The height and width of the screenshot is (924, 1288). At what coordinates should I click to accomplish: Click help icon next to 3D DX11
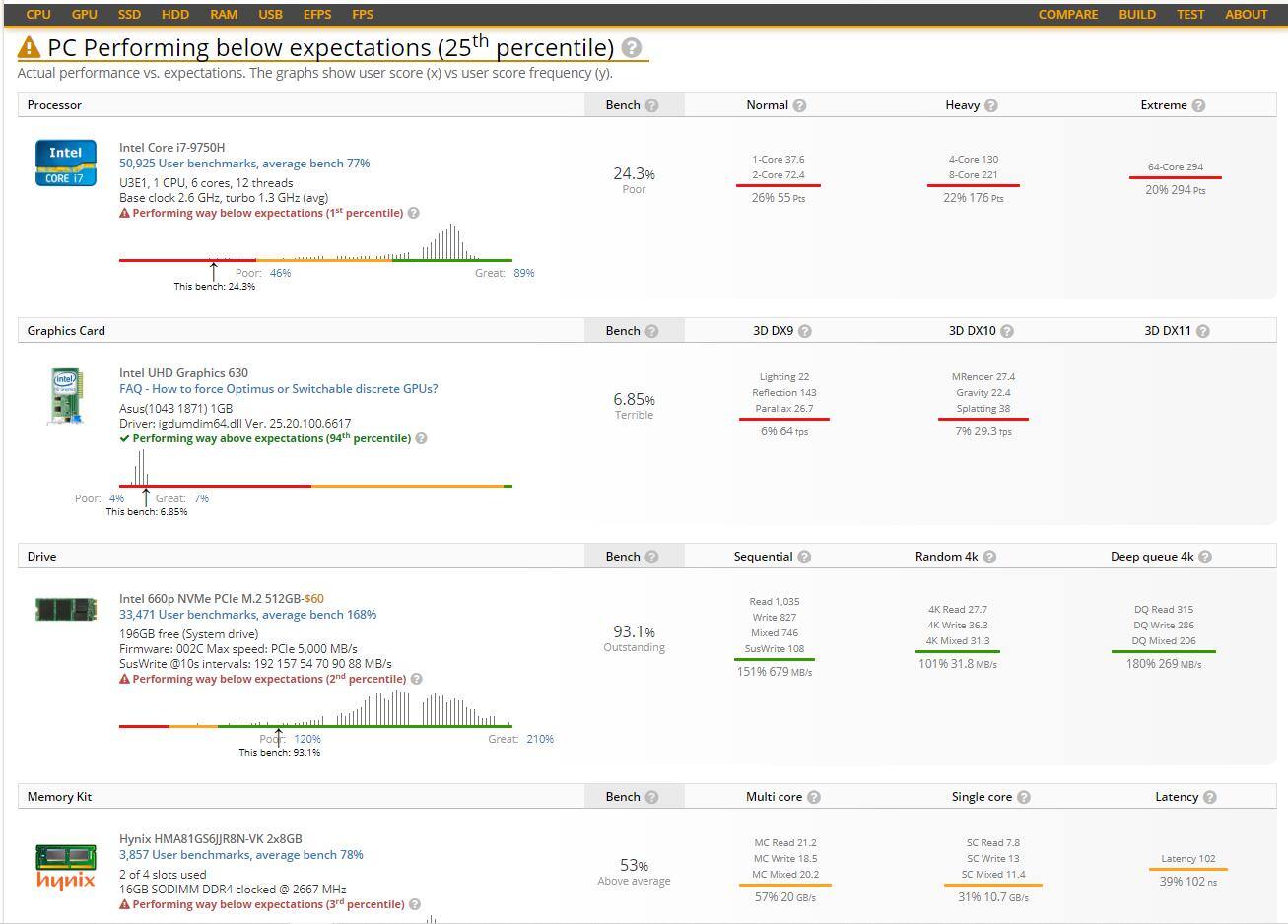(x=1202, y=331)
